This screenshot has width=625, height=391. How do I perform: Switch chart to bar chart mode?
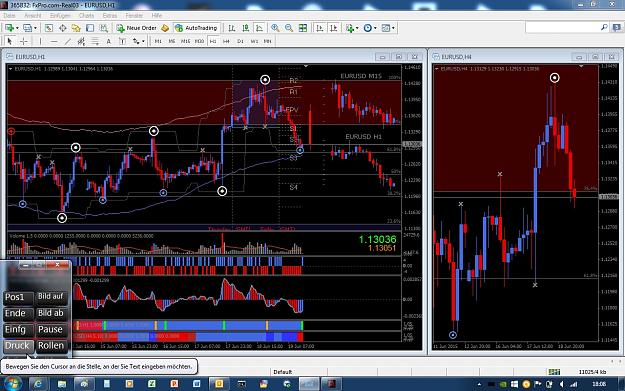pos(232,28)
